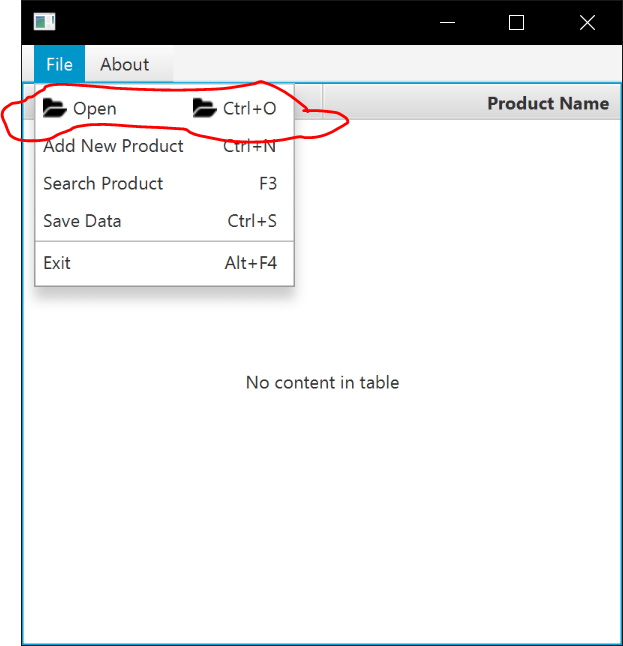623x646 pixels.
Task: Choose Open from the File menu
Action: (x=95, y=108)
